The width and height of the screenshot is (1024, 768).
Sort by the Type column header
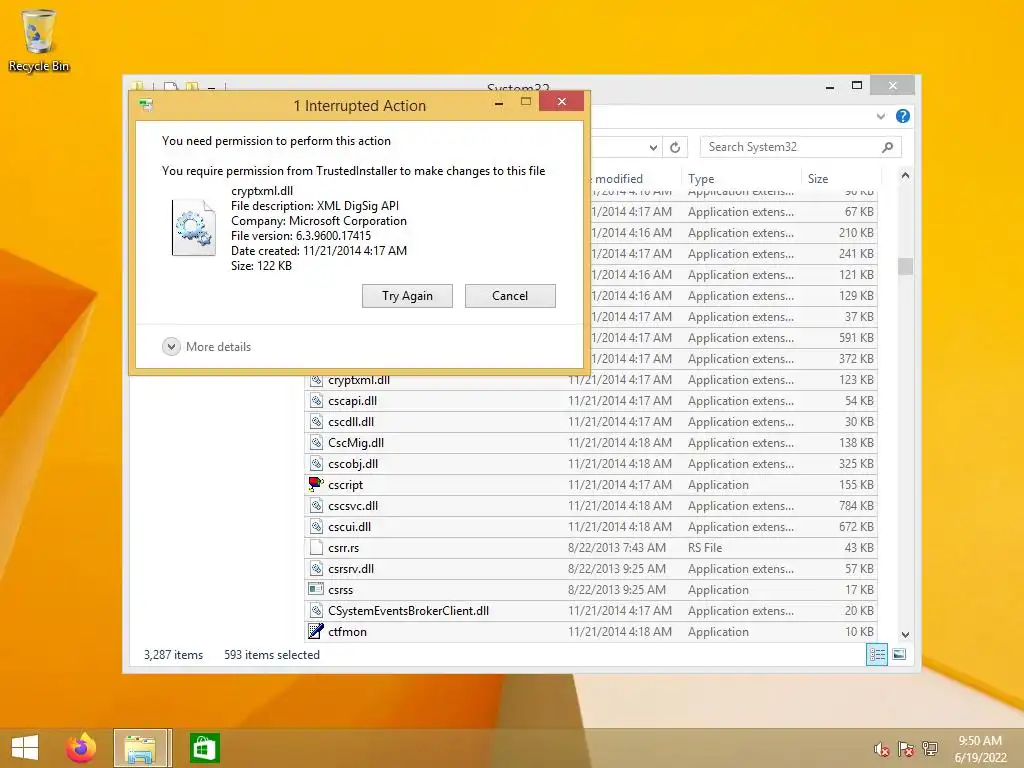[741, 178]
